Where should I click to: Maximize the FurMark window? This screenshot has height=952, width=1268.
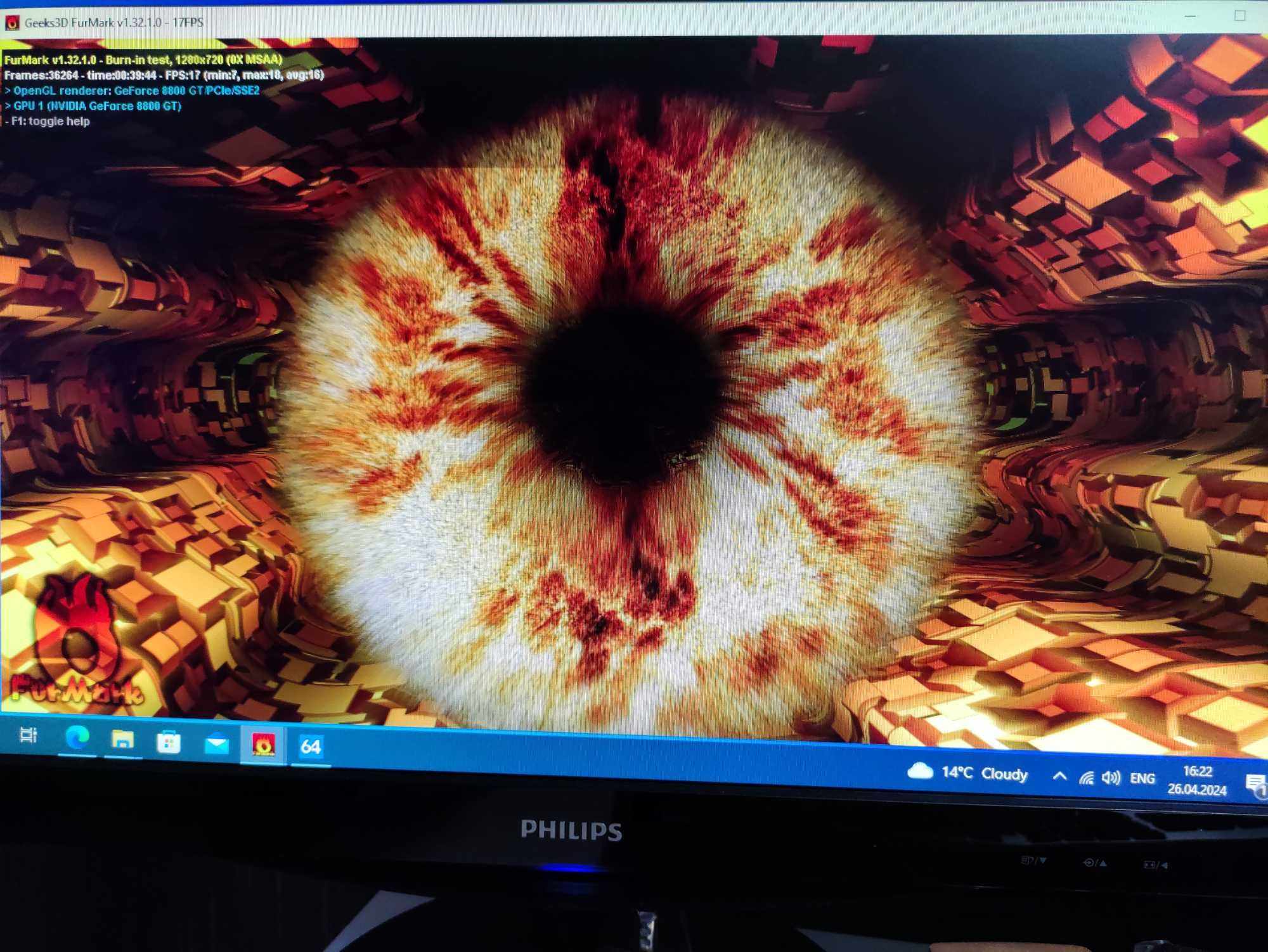[x=1240, y=16]
